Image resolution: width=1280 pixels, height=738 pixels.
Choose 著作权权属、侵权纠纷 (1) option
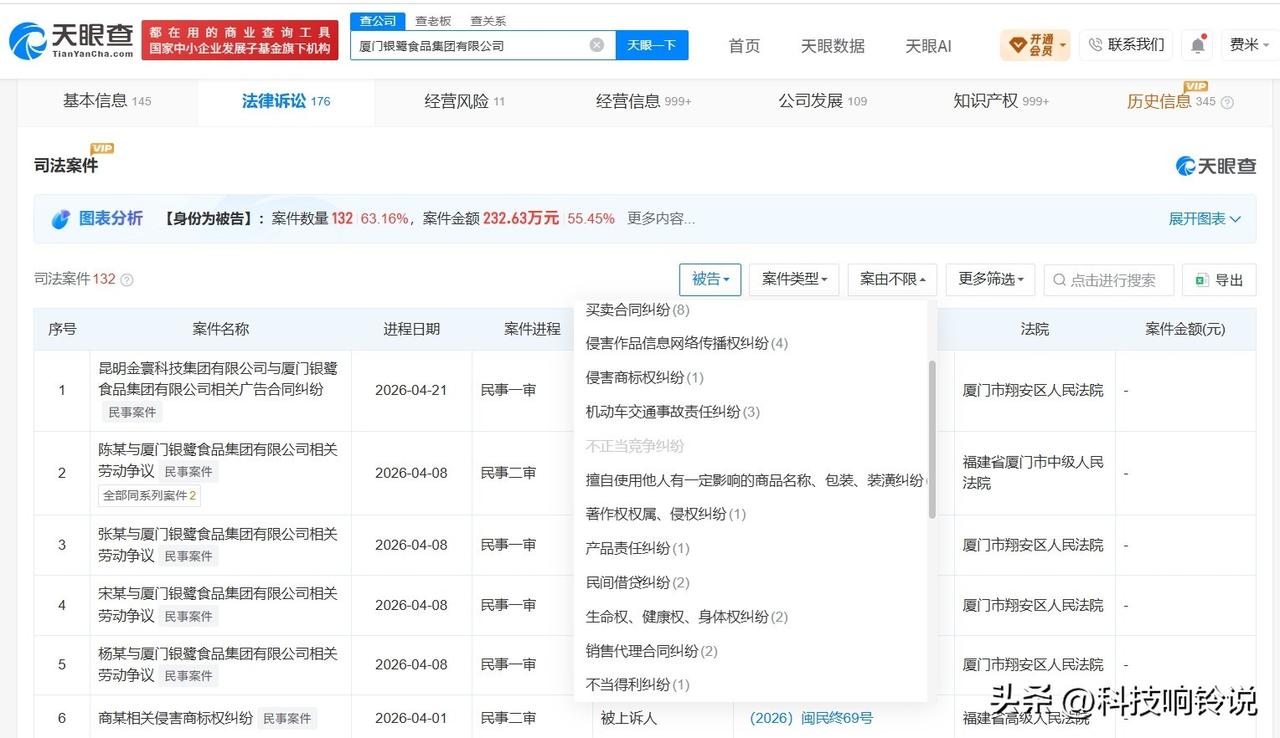(666, 514)
